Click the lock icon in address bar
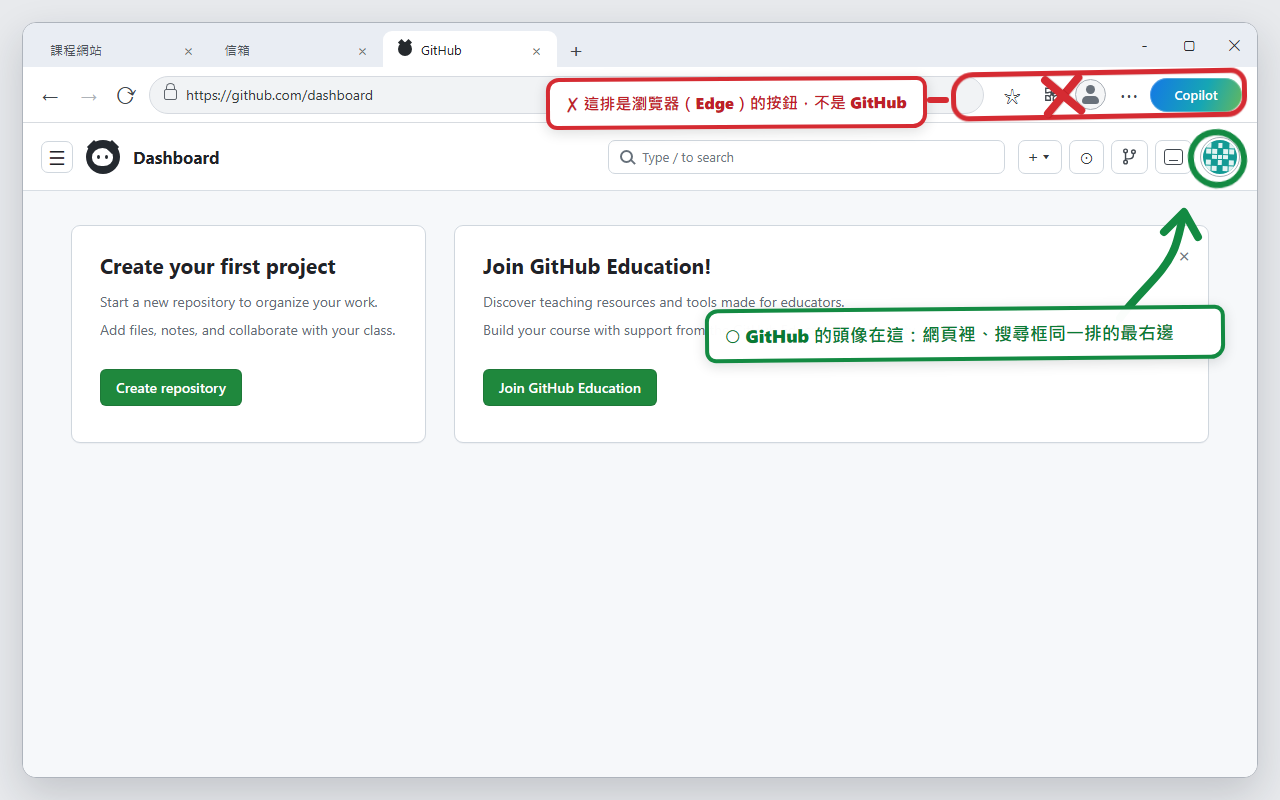 click(x=170, y=92)
